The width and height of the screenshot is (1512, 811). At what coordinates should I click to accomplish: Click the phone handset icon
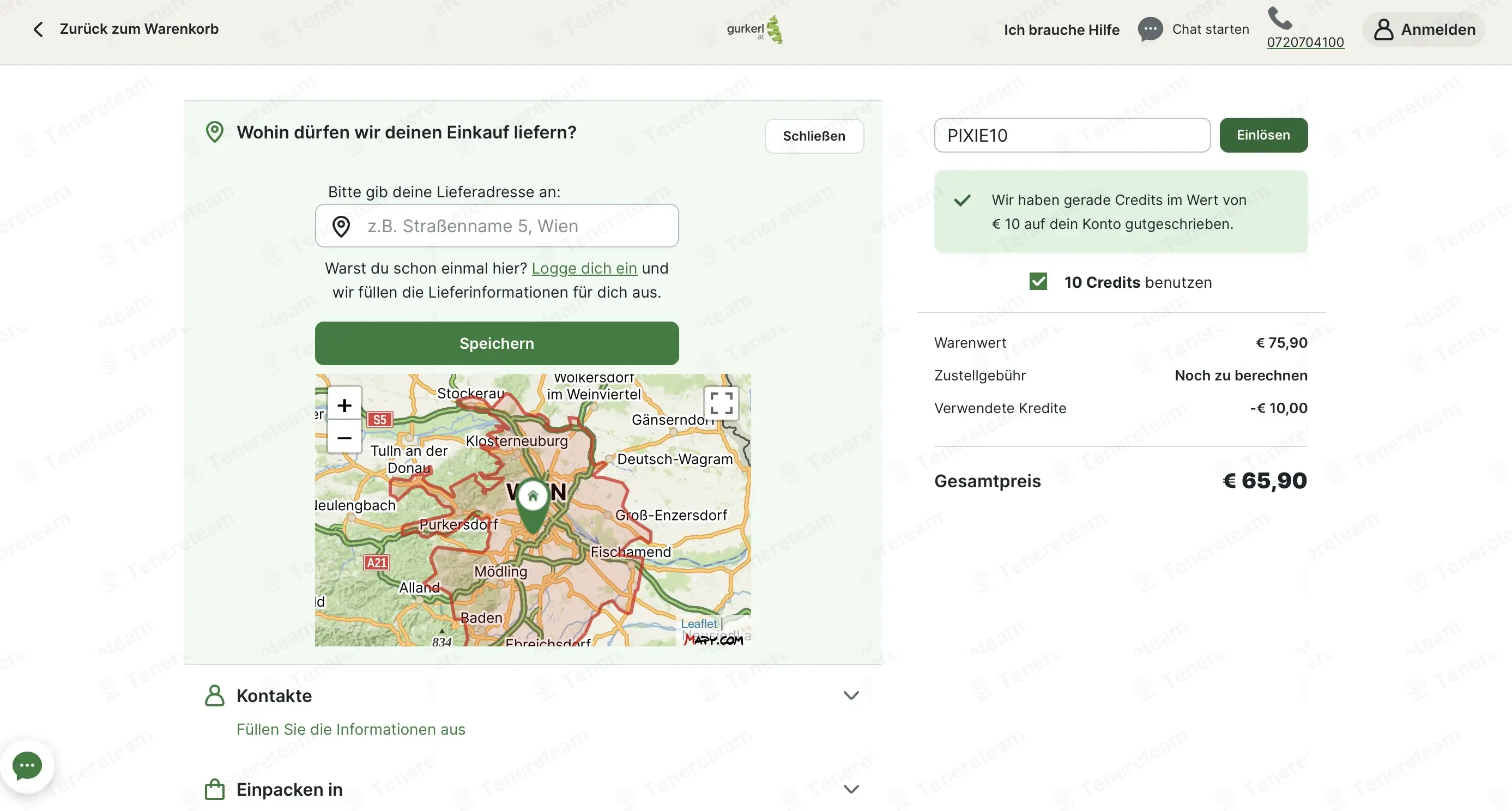pos(1280,18)
